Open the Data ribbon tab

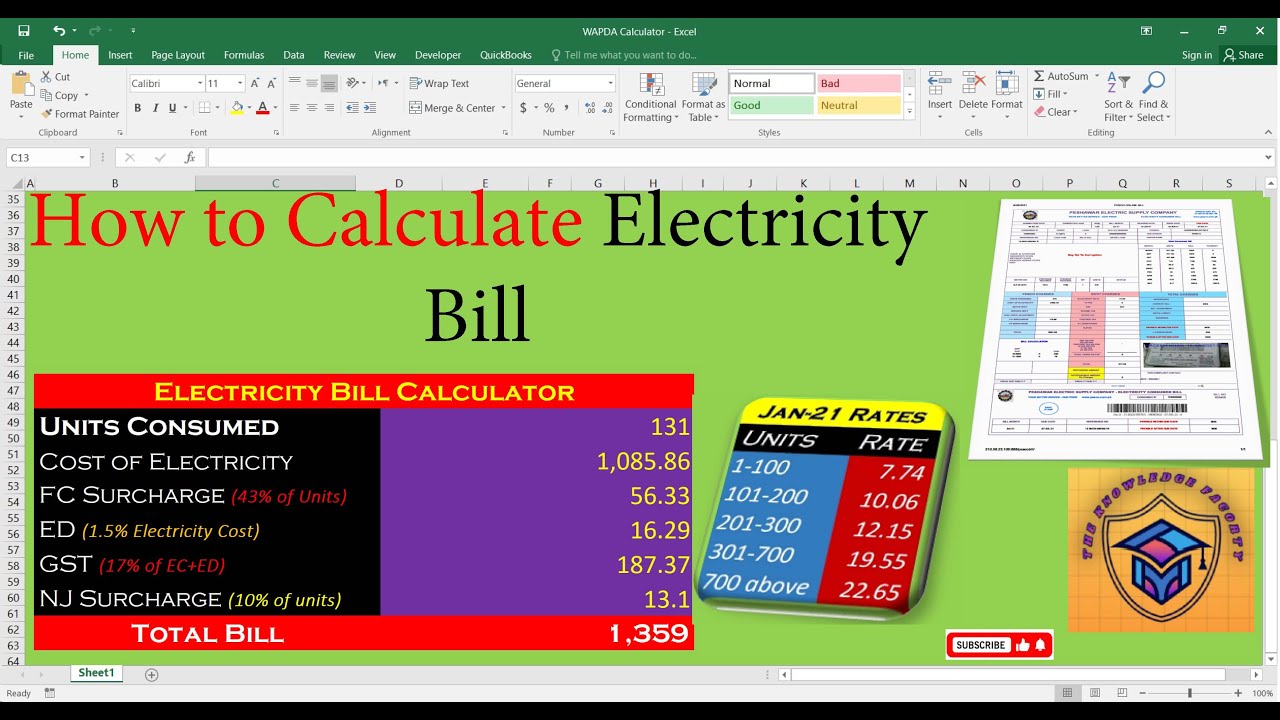point(294,55)
